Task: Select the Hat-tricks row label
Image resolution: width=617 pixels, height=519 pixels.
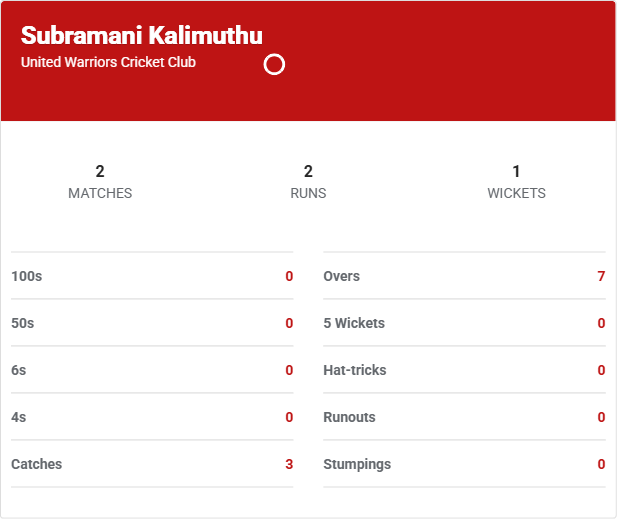Action: point(354,370)
